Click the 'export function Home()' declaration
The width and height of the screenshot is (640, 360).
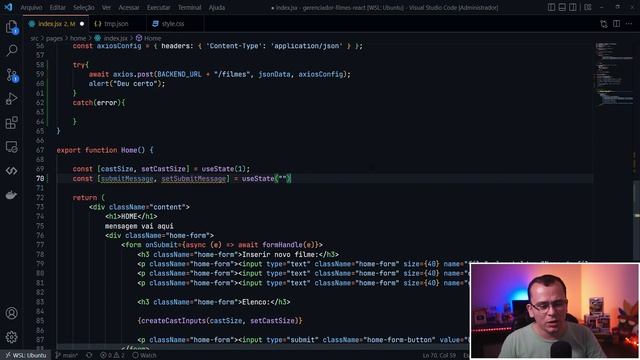click(x=105, y=150)
